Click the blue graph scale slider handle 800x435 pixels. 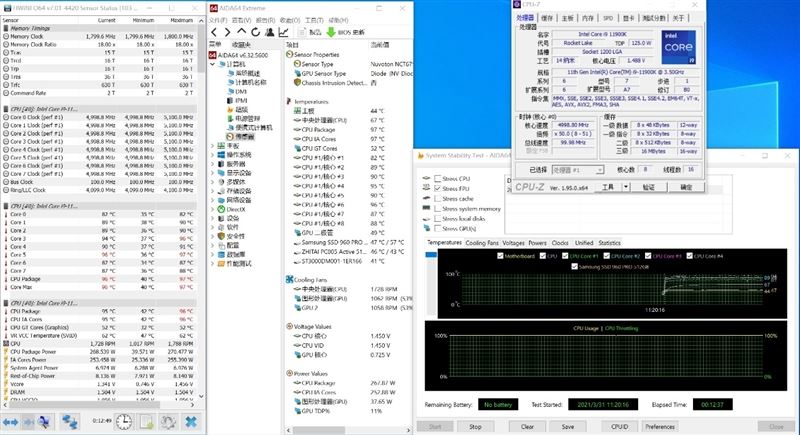click(x=431, y=254)
